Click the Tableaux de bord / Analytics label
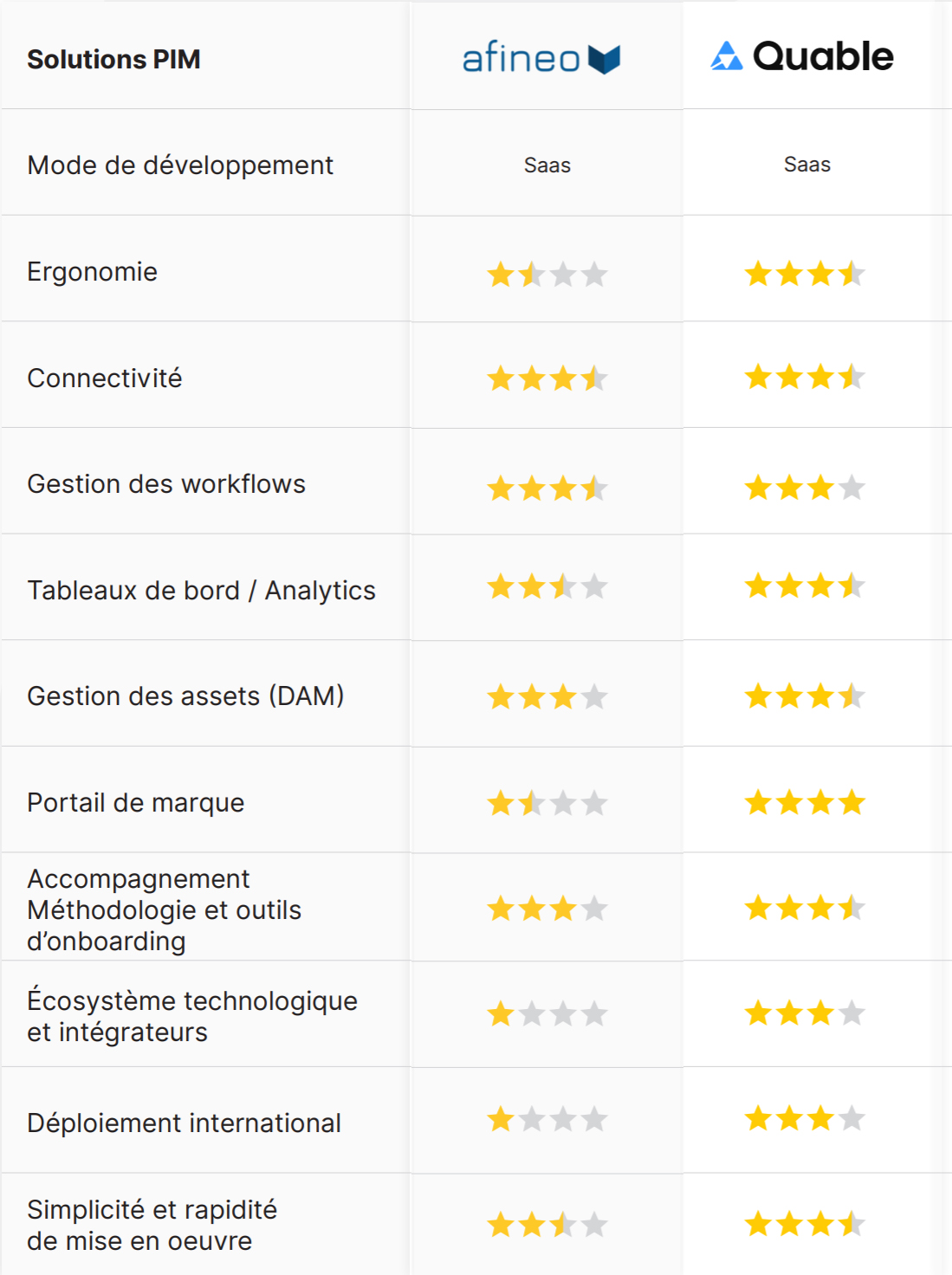Viewport: 952px width, 1275px height. 201,590
